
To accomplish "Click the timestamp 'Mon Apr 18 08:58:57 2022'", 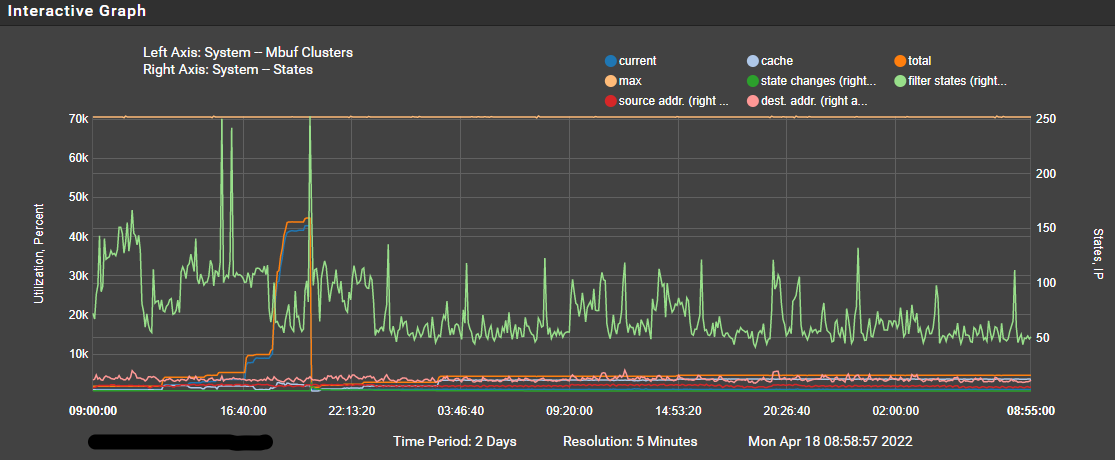I will (x=831, y=442).
